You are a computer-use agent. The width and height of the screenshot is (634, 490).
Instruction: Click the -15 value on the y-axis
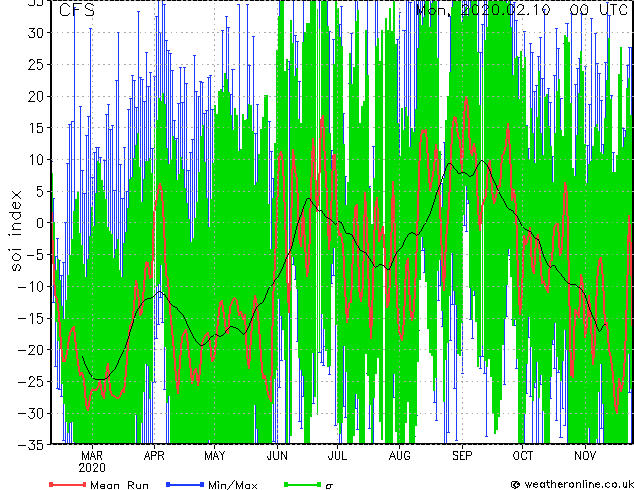click(31, 318)
